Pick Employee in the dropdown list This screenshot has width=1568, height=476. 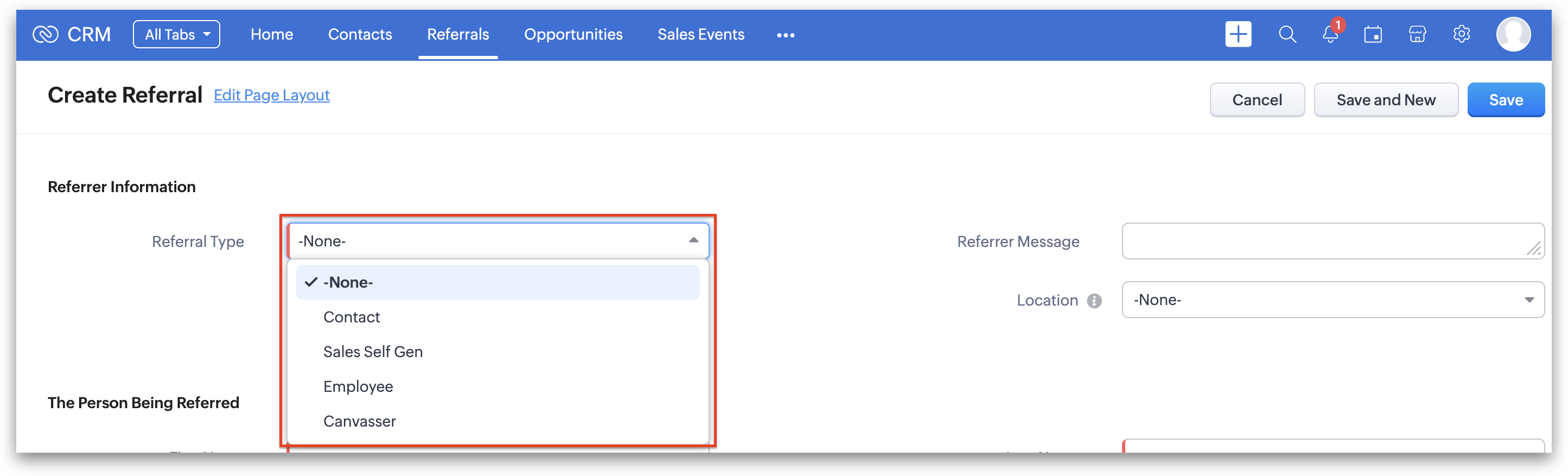(358, 386)
